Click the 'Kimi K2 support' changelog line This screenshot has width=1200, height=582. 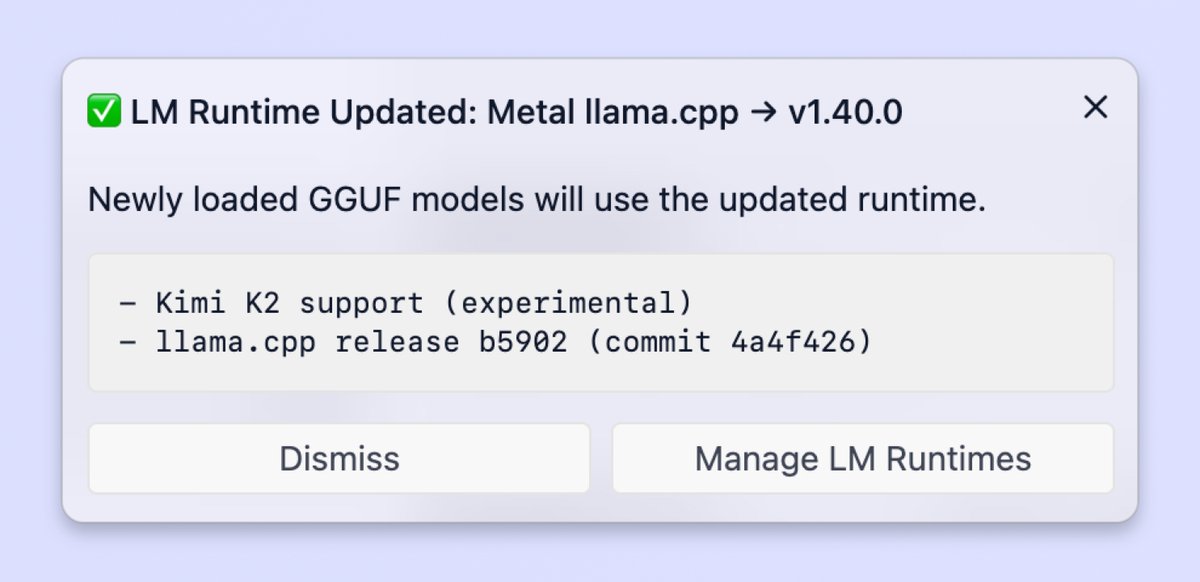coord(404,302)
